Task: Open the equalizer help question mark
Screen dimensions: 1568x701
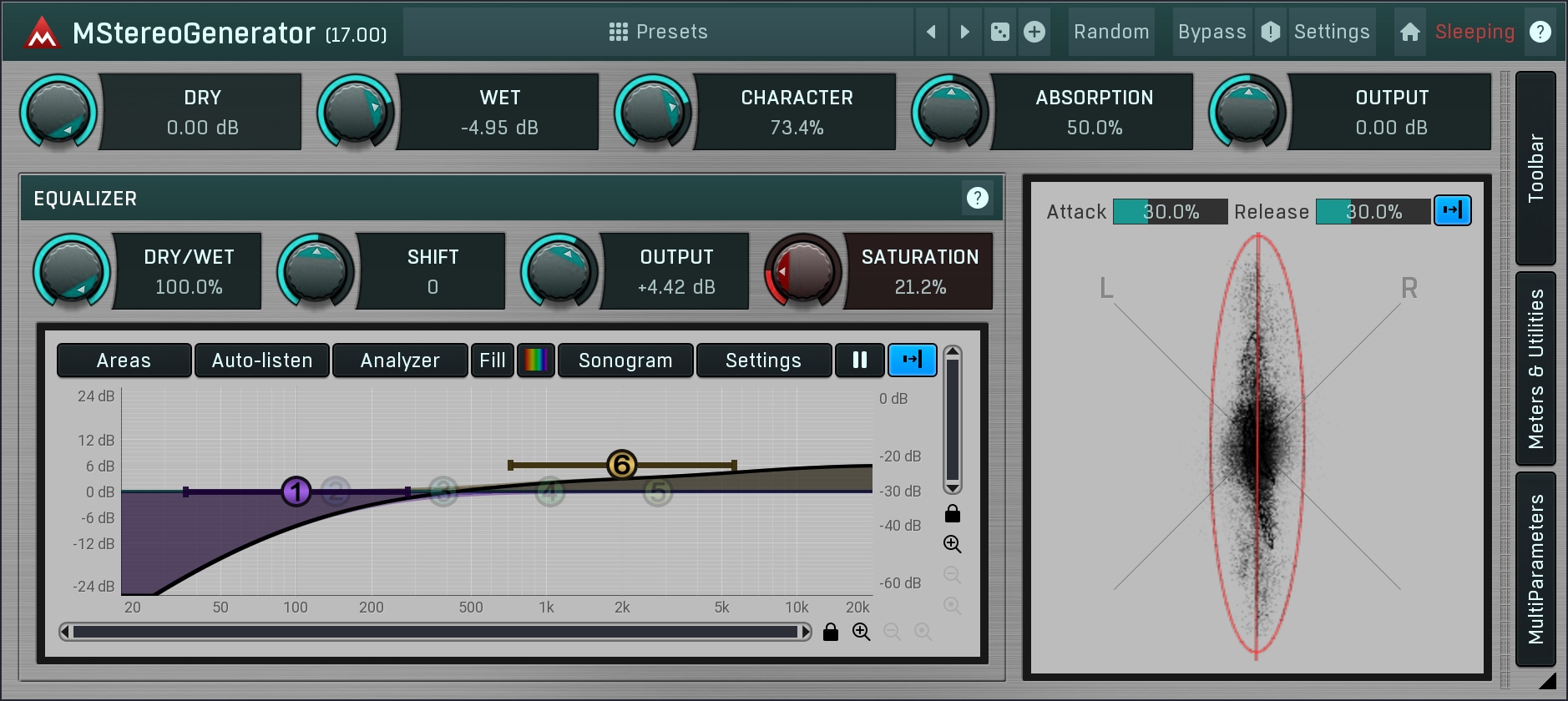Action: click(977, 198)
